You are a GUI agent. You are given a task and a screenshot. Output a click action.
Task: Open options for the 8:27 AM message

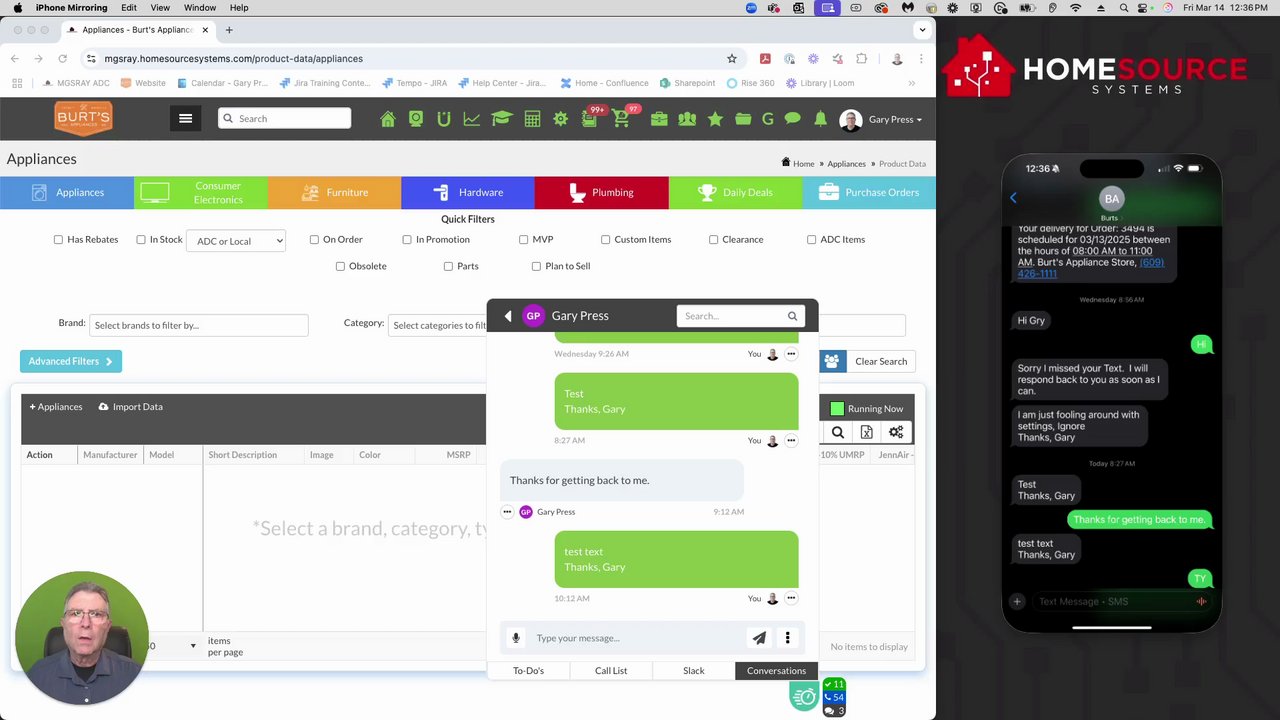pyautogui.click(x=791, y=440)
